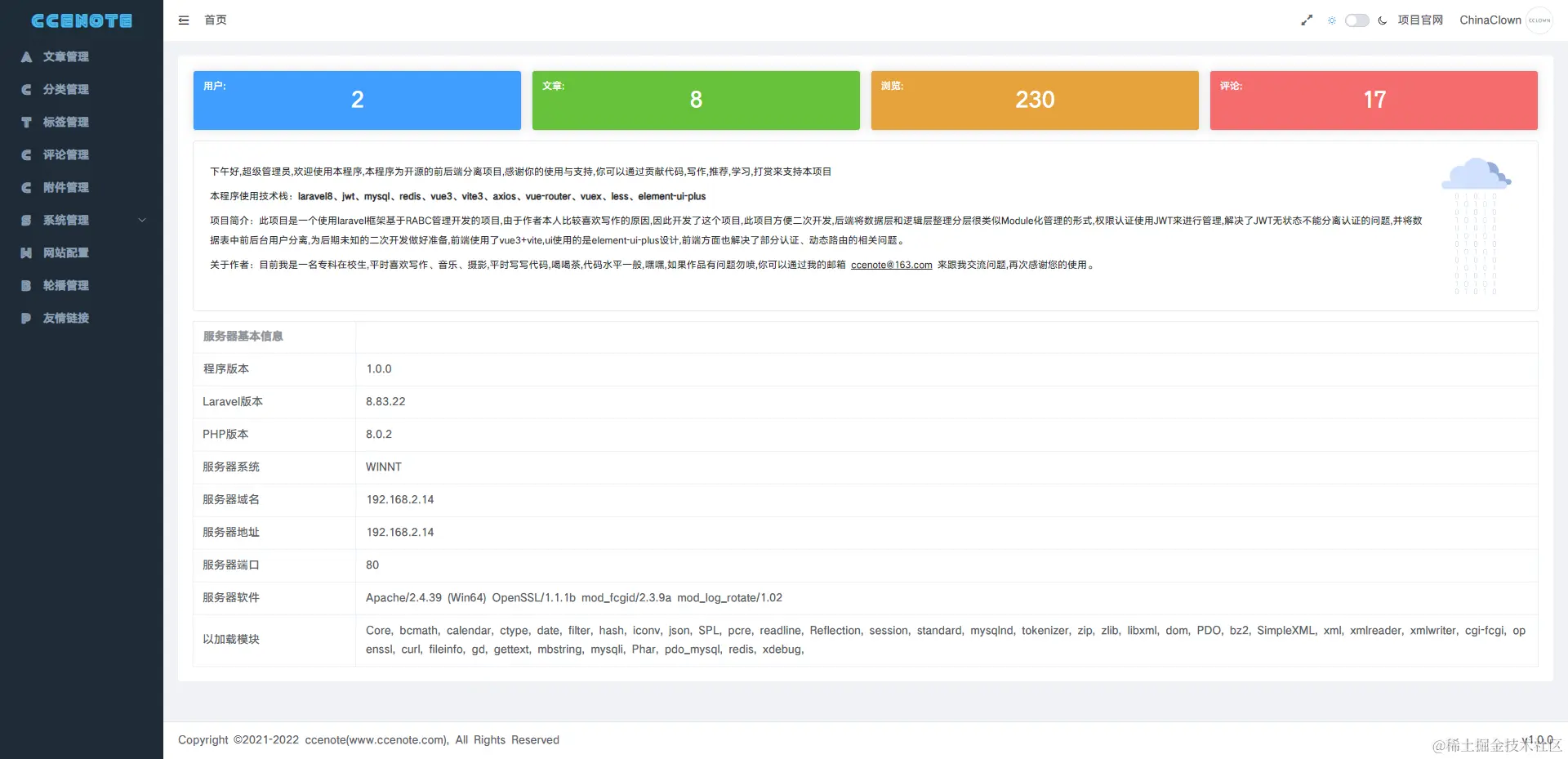Open 网站配置 menu item
The height and width of the screenshot is (759, 1568).
(82, 252)
